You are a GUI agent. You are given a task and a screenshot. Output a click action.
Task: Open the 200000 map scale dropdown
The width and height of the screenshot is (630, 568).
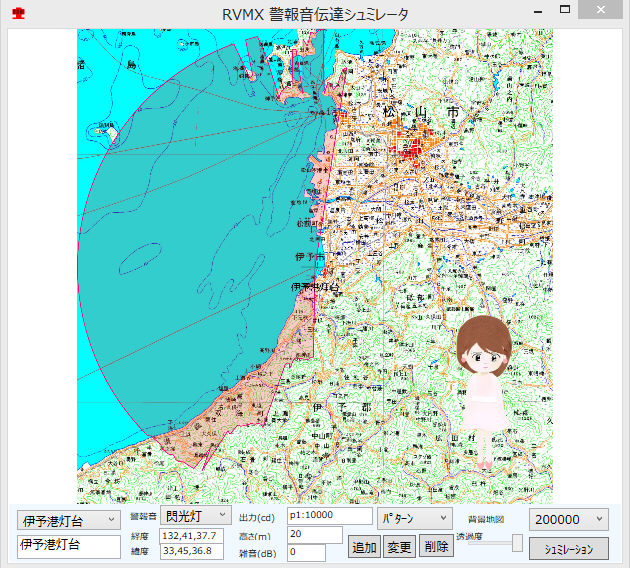[568, 519]
